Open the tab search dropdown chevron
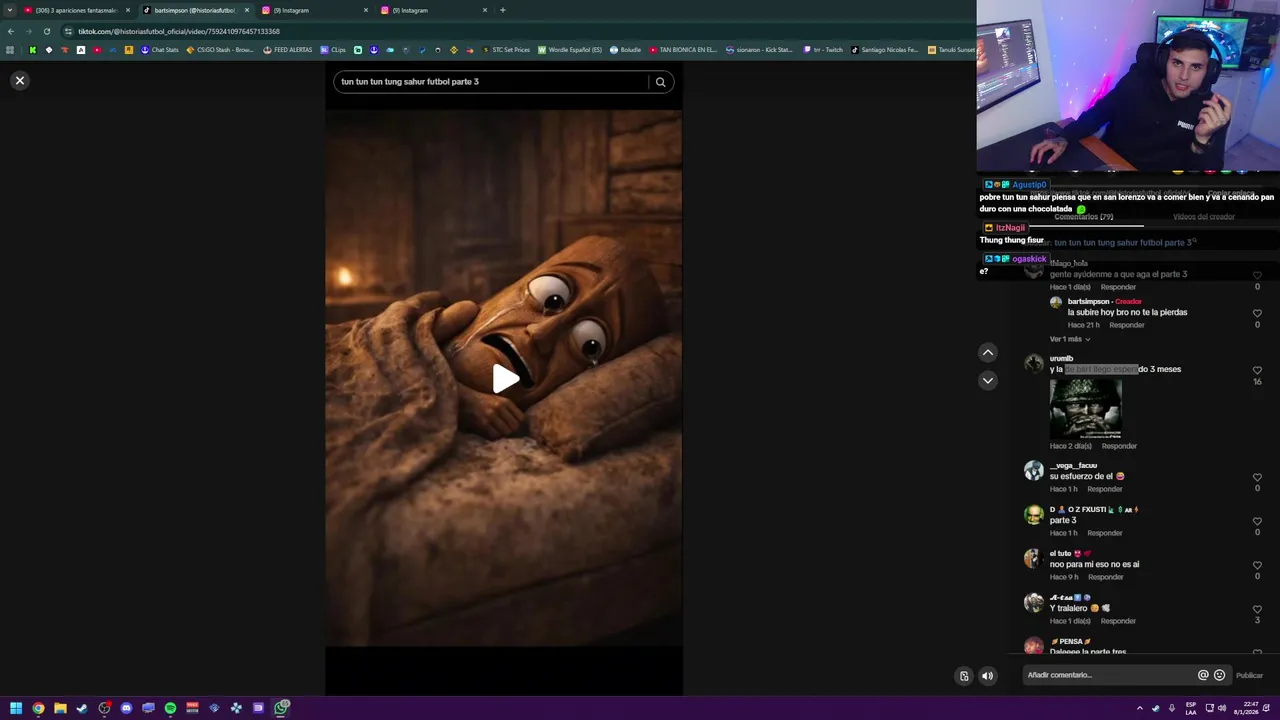Image resolution: width=1280 pixels, height=720 pixels. click(x=9, y=10)
